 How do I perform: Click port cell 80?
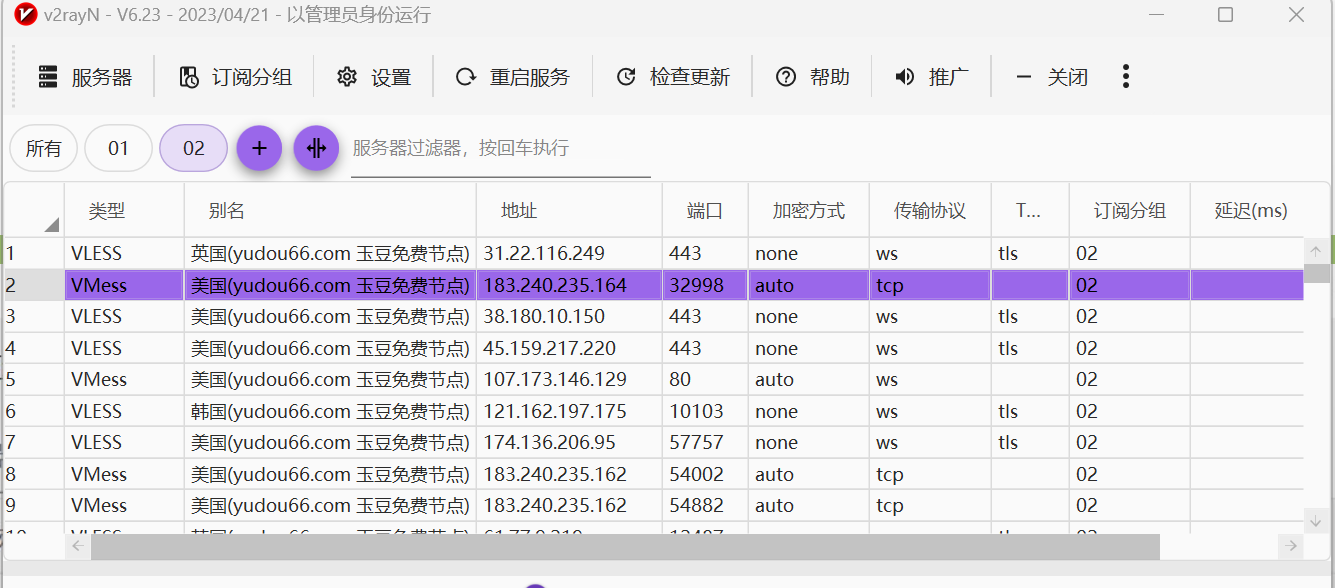(705, 380)
